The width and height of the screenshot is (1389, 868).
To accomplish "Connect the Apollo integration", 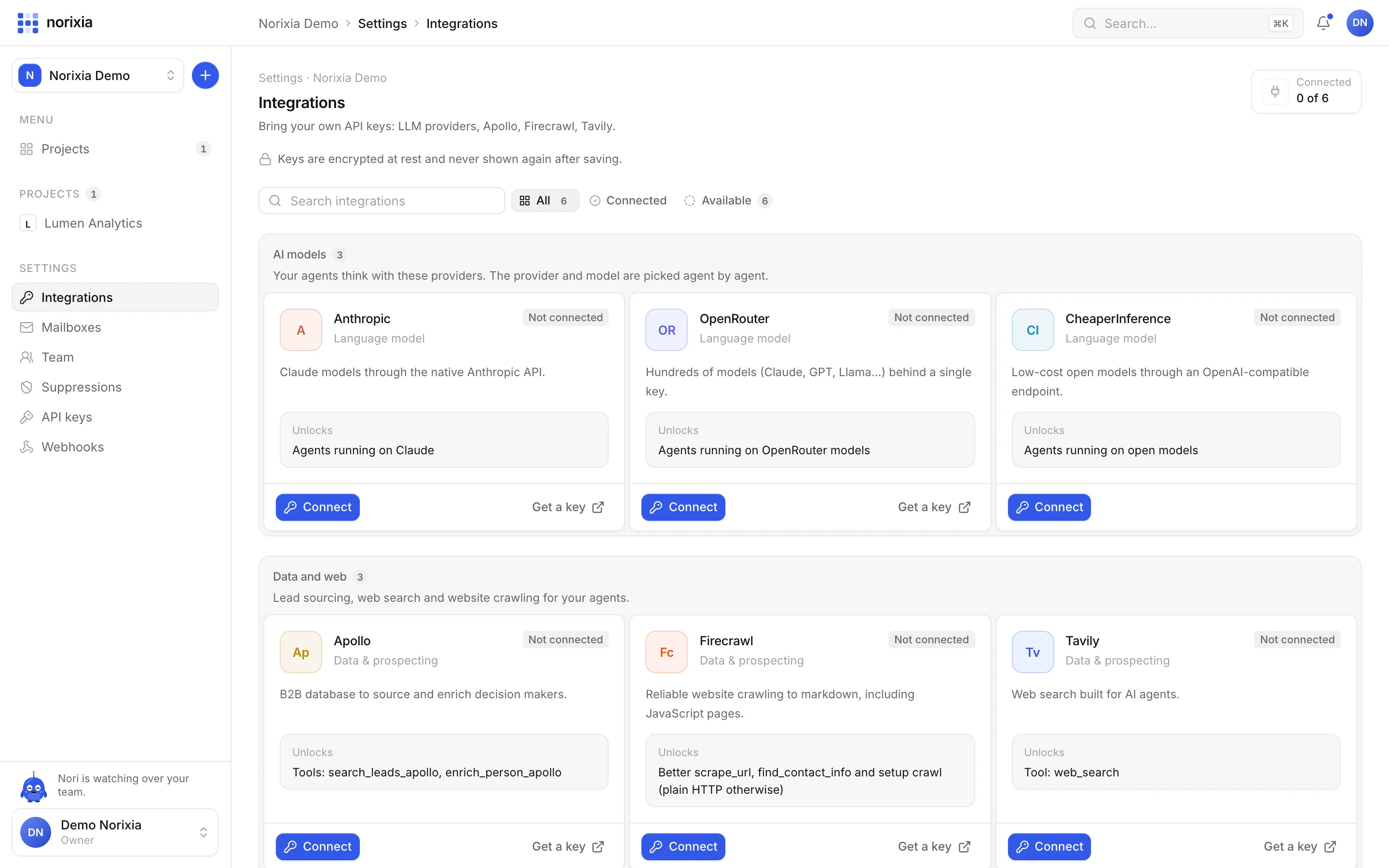I will 317,846.
